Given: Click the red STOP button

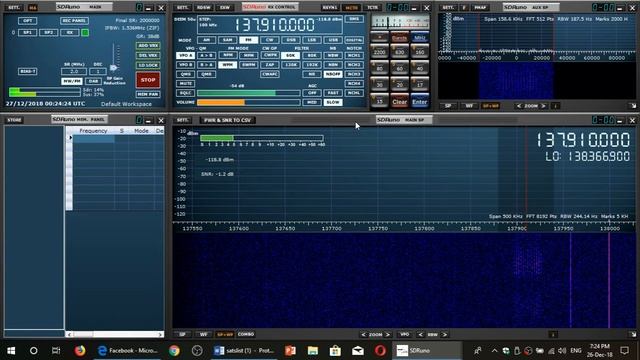Looking at the screenshot, I should (x=148, y=80).
